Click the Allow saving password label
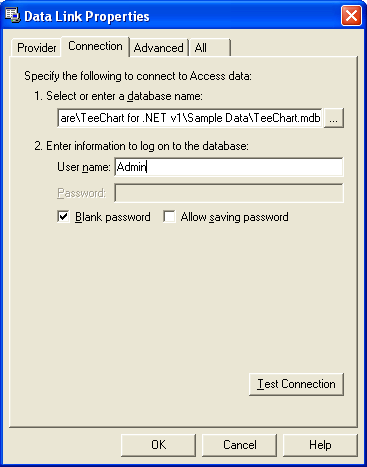 point(234,217)
